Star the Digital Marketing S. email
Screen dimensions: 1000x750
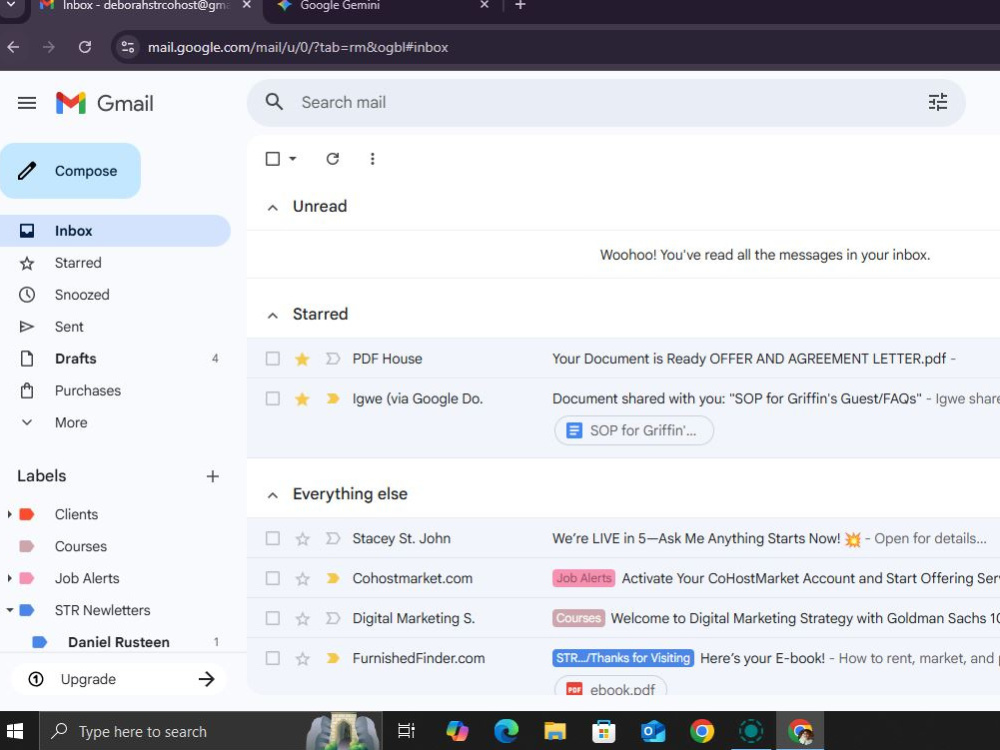tap(302, 619)
